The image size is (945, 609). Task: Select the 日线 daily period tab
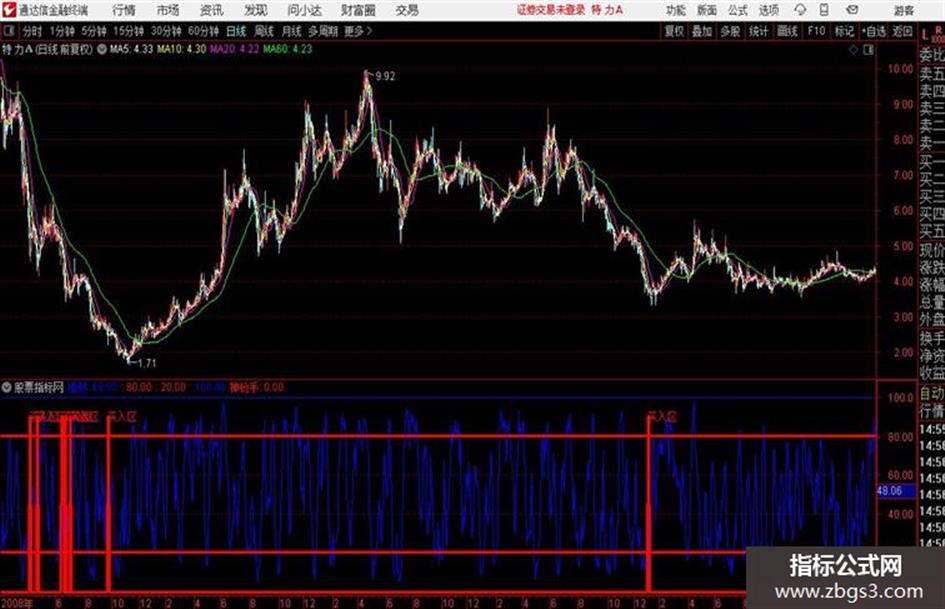tap(236, 31)
